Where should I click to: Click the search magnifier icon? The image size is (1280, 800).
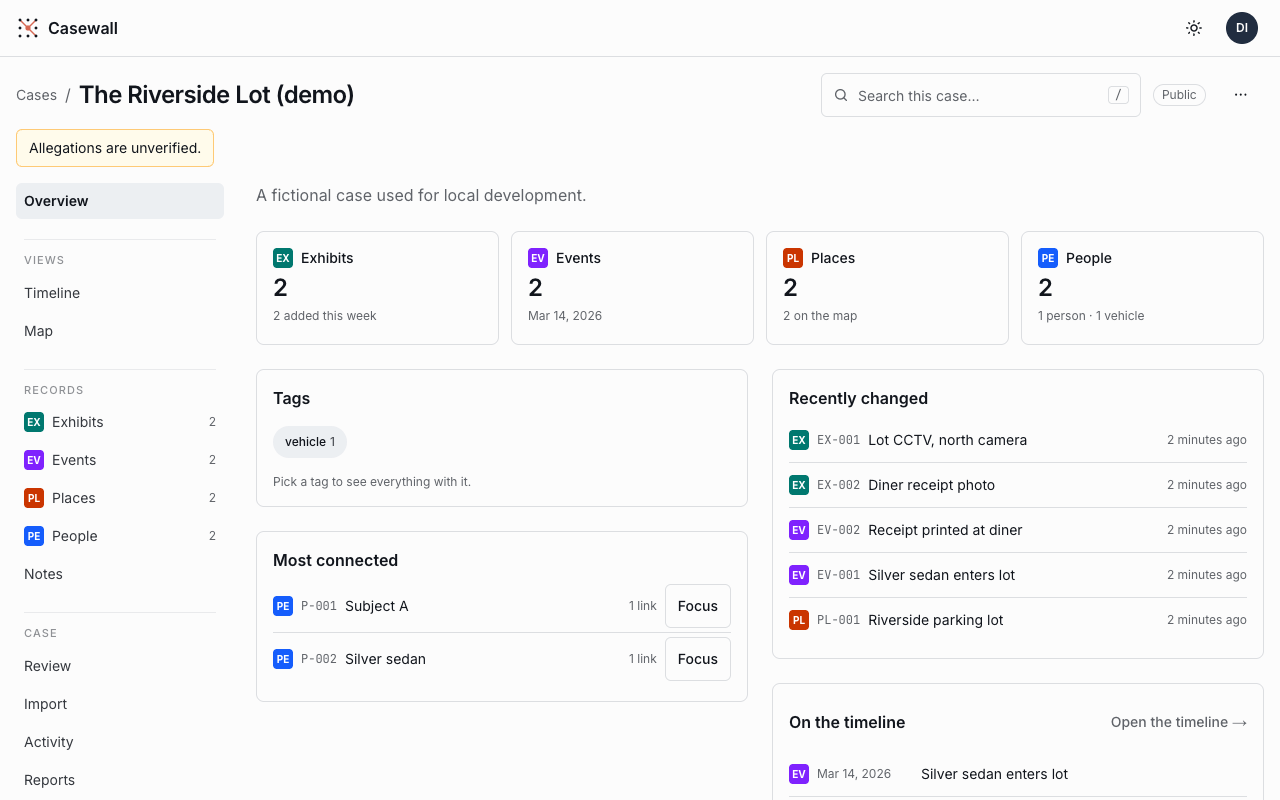coord(841,96)
